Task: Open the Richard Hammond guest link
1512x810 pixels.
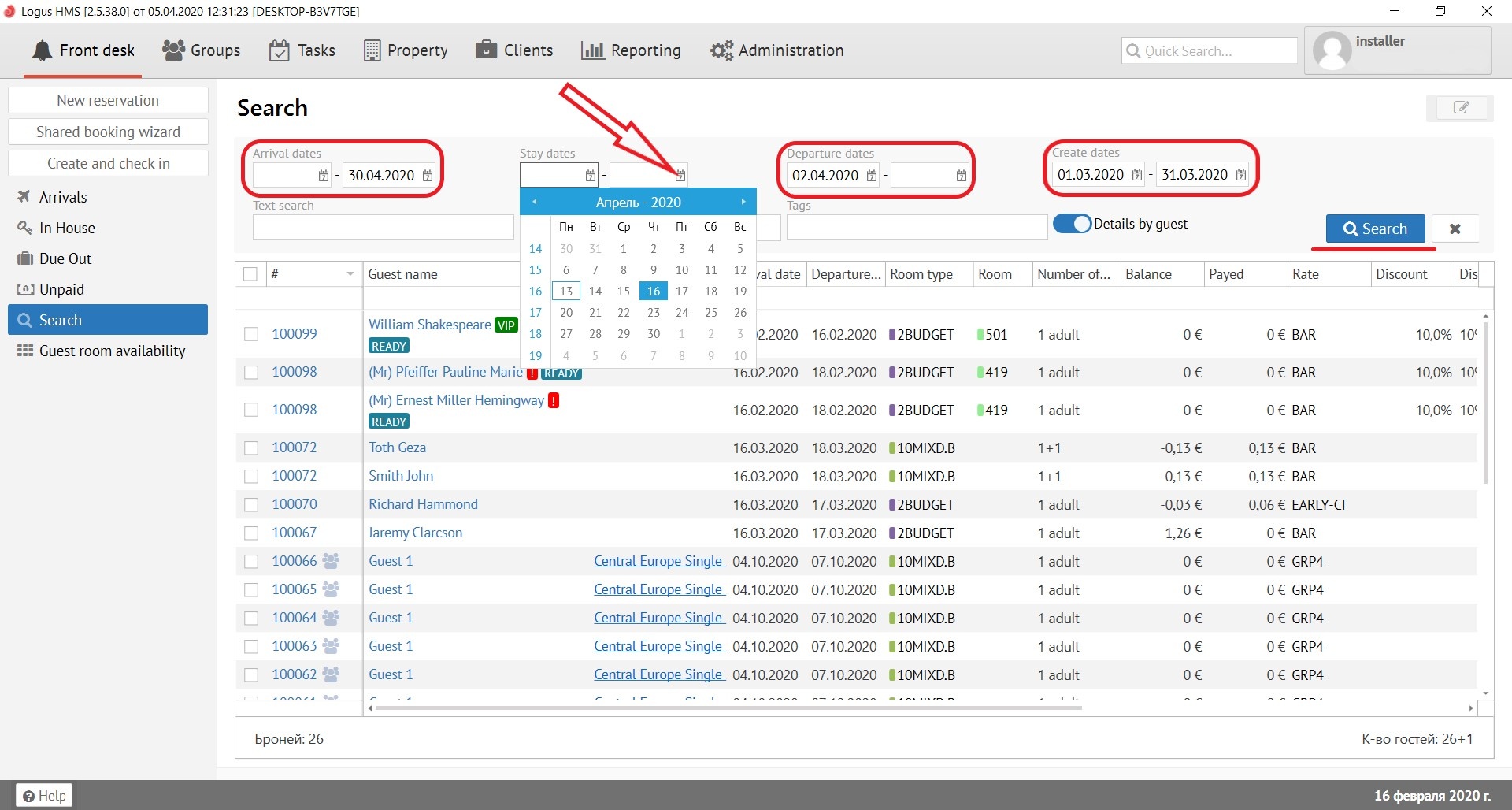Action: click(423, 504)
